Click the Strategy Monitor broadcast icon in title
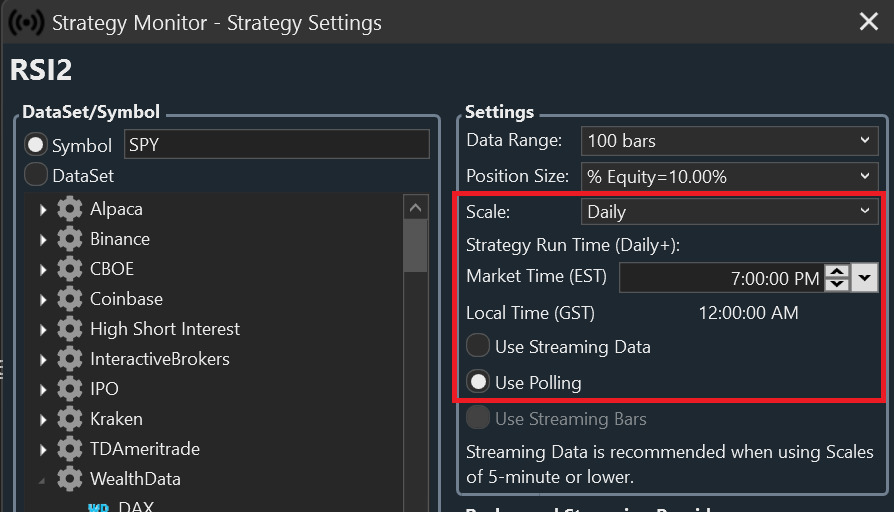The height and width of the screenshot is (512, 894). (x=26, y=21)
